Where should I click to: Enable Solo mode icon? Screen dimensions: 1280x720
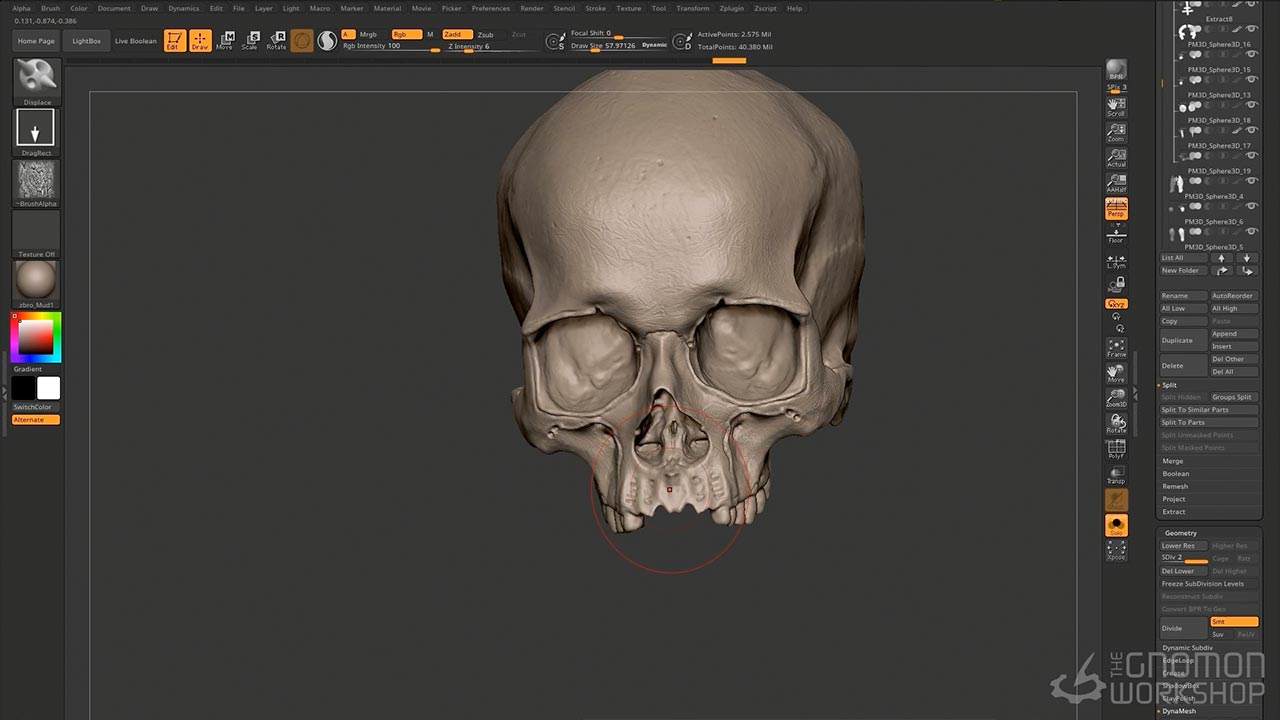click(1116, 525)
